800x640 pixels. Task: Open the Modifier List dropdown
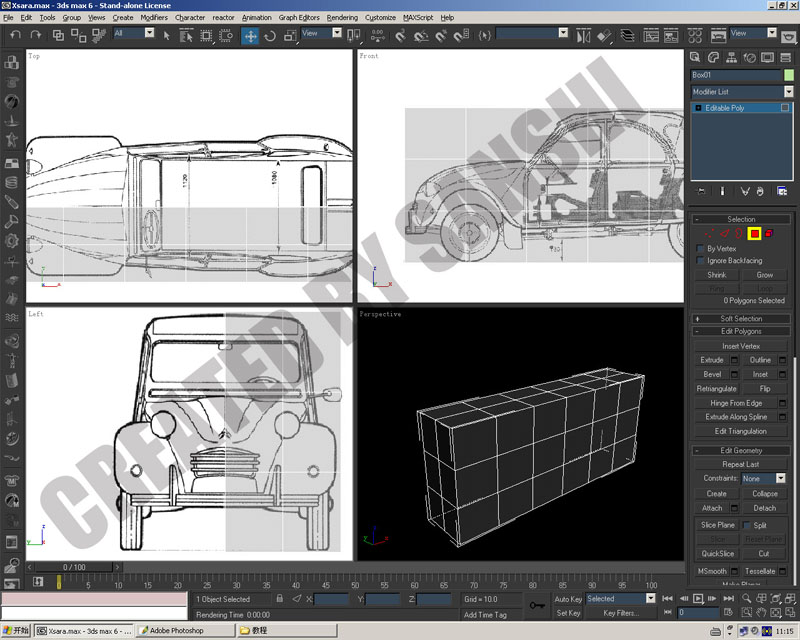(742, 92)
